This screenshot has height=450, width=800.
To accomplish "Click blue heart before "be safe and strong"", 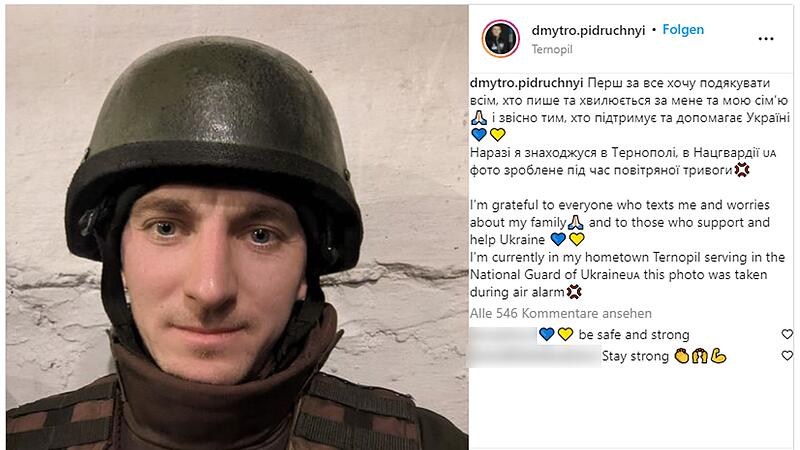I will tap(546, 334).
